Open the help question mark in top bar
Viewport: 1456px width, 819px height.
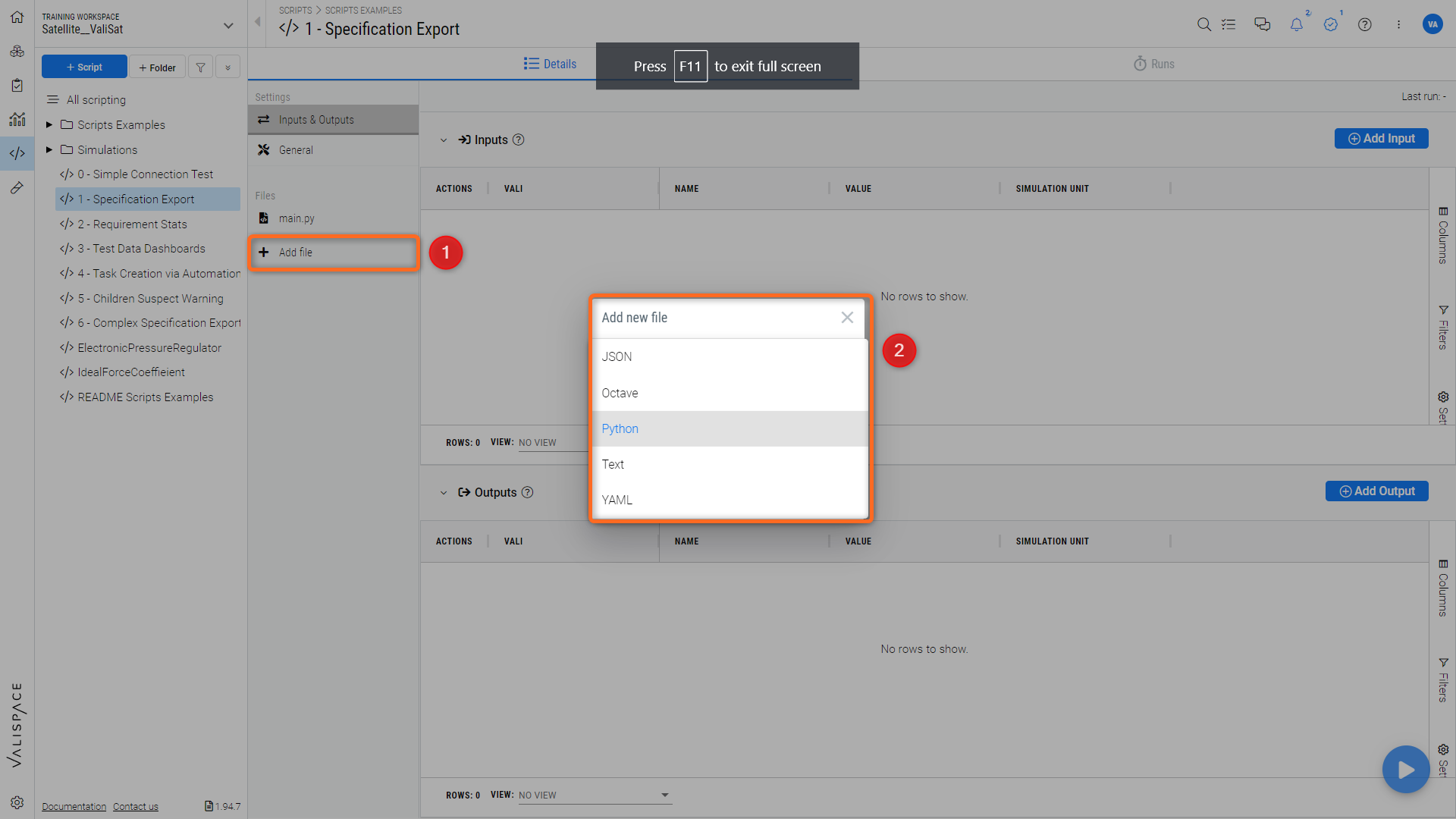coord(1365,24)
